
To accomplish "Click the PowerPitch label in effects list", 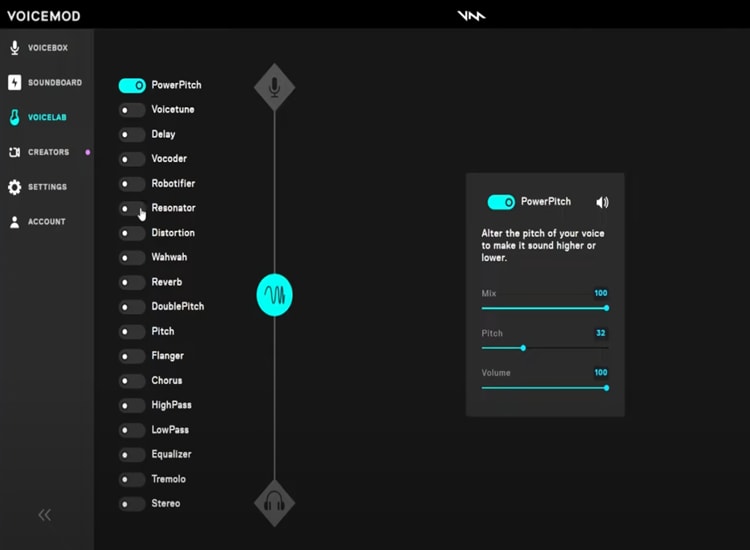I will point(176,85).
